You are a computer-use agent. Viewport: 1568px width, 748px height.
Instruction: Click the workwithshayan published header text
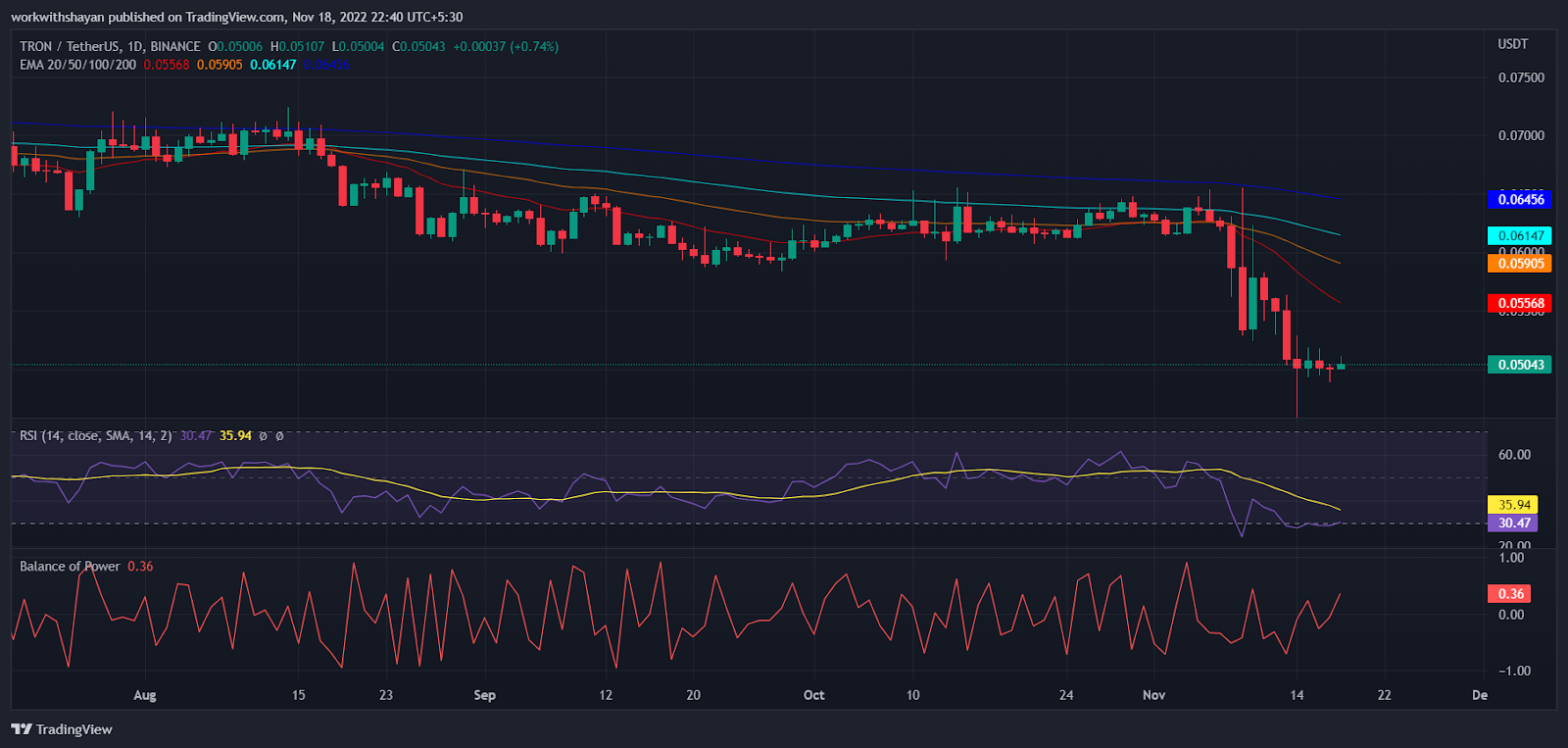[237, 17]
